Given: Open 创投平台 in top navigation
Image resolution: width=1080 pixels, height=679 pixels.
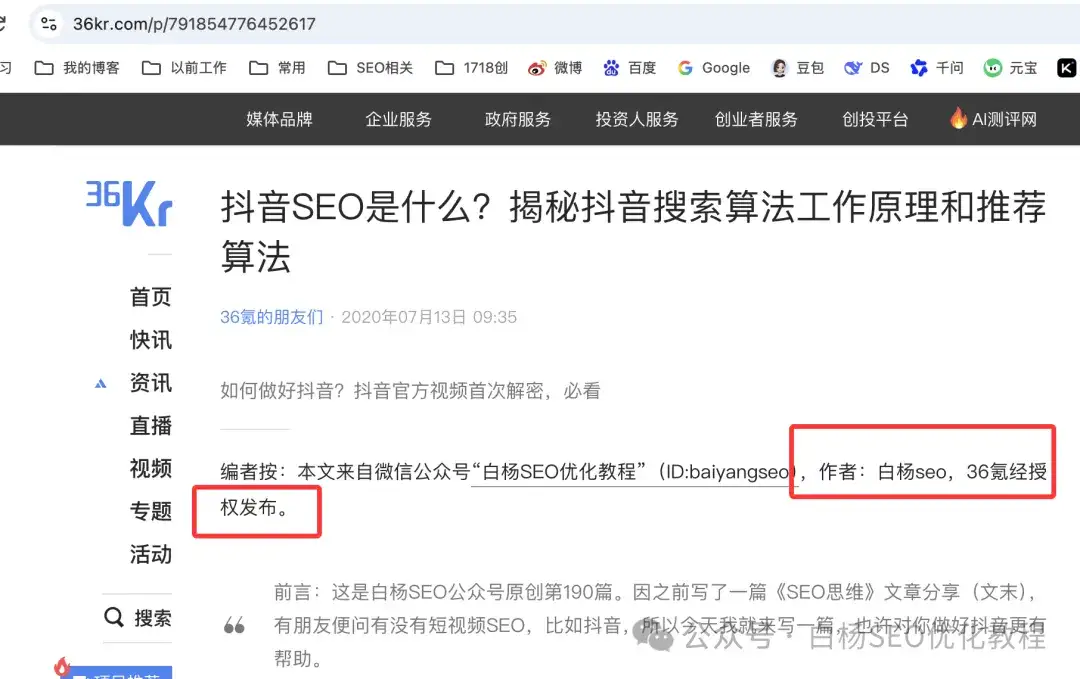Looking at the screenshot, I should pos(875,119).
